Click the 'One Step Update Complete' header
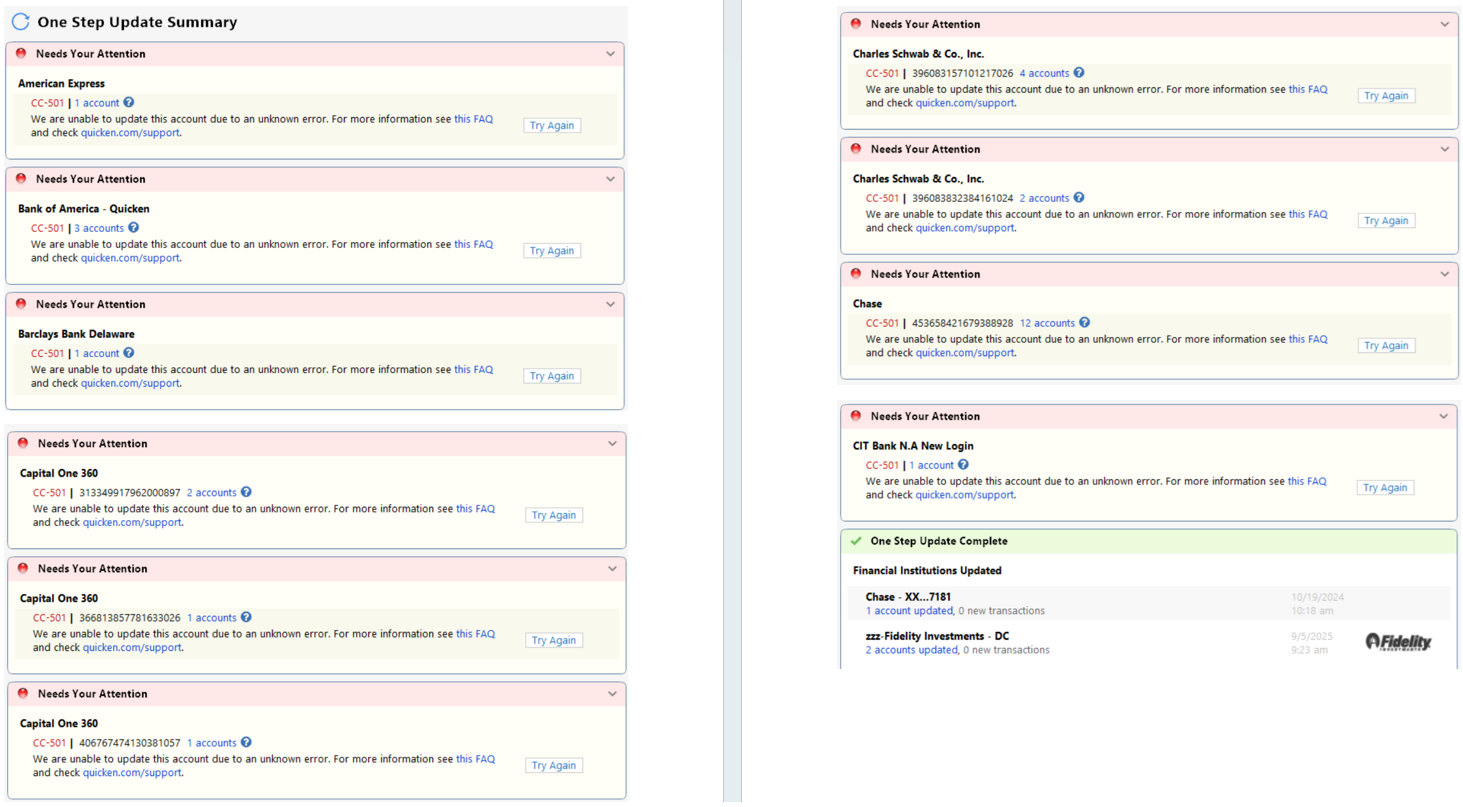 (1149, 541)
